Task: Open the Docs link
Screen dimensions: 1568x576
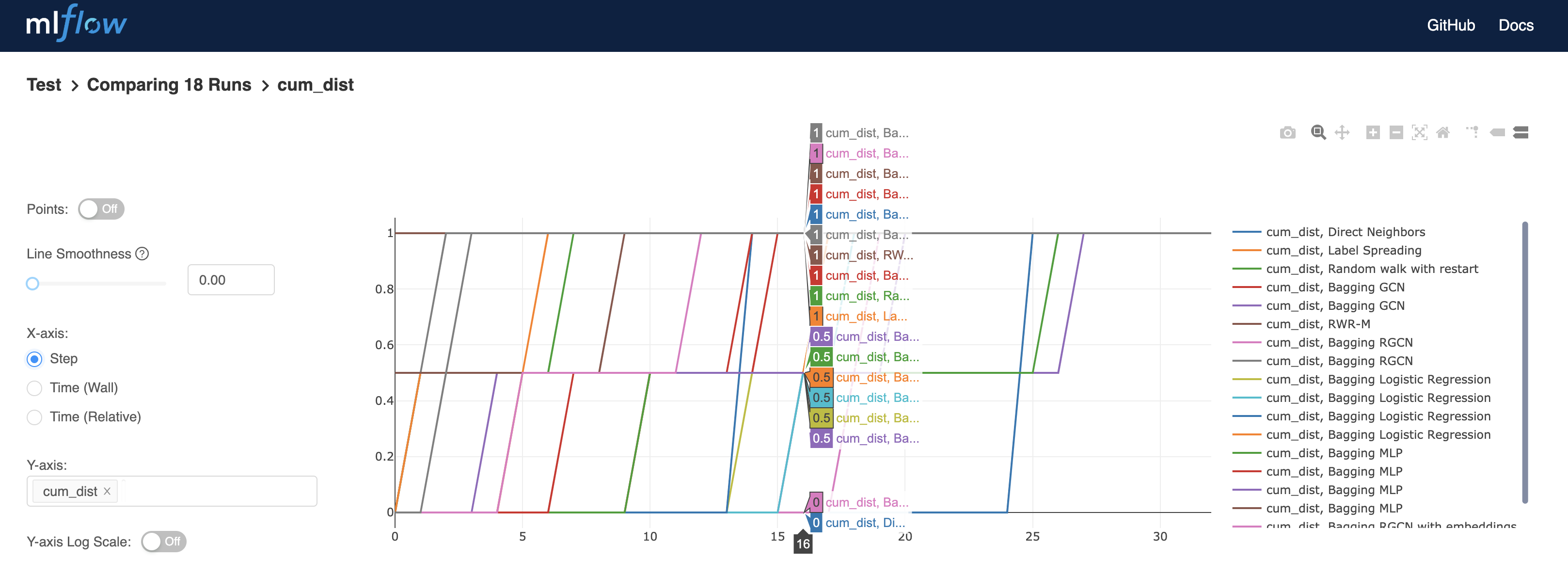Action: click(1516, 26)
